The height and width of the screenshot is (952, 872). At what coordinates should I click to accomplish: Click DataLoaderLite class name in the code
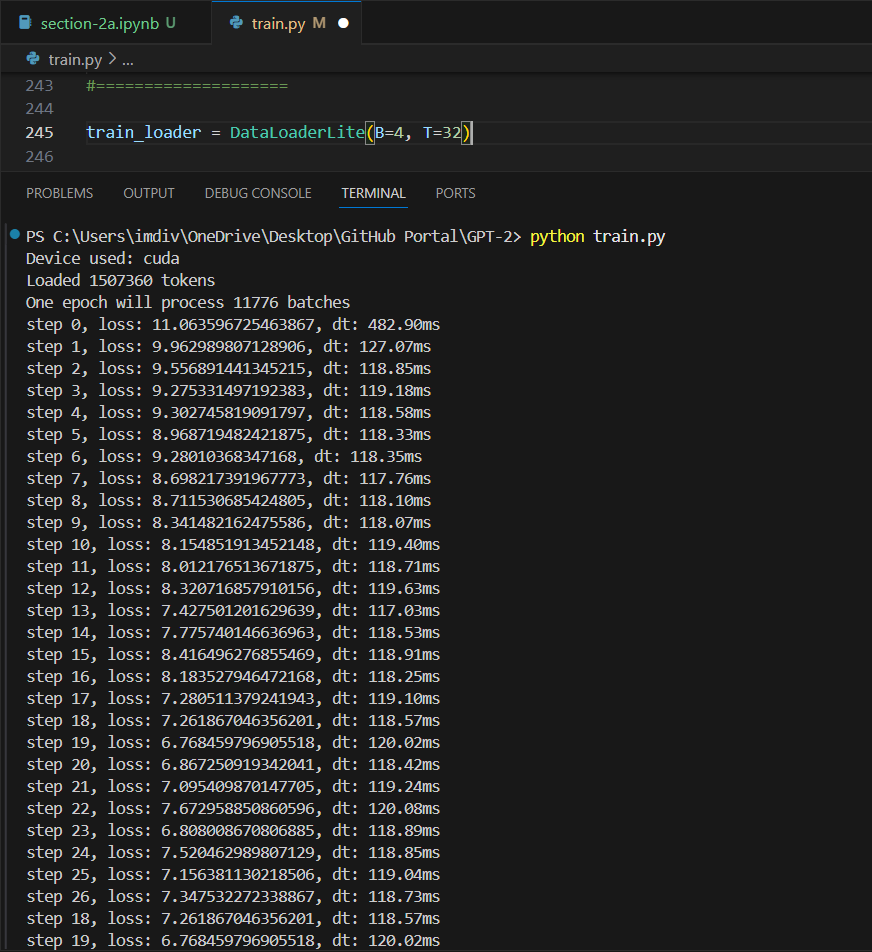pyautogui.click(x=297, y=132)
